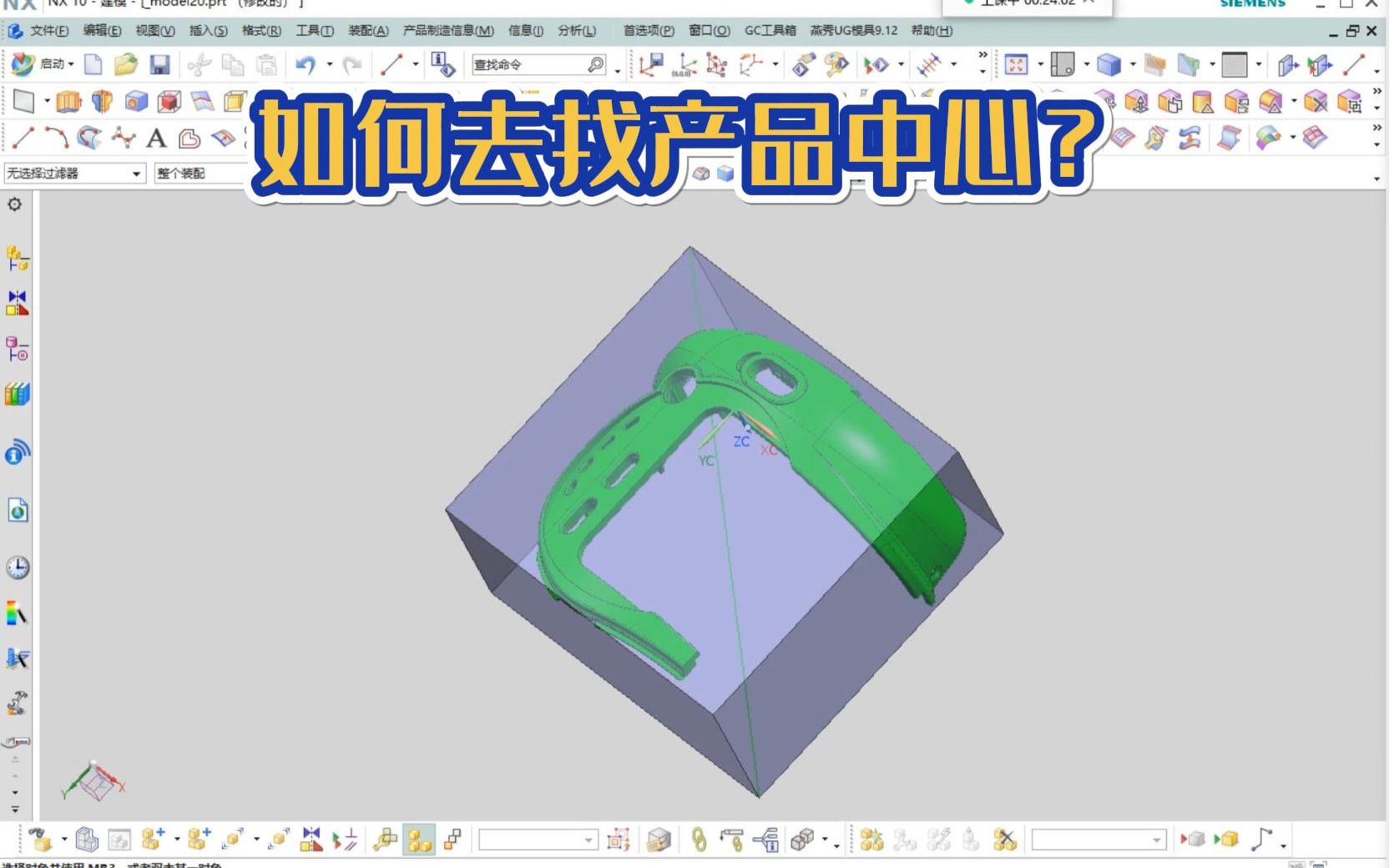Open the 产品制造信息(M) menu
Screen dimensions: 1389x868
coord(448,31)
